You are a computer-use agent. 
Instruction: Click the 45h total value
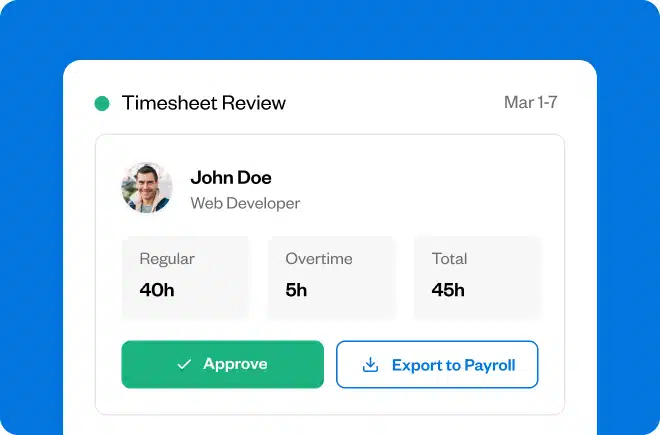point(448,291)
